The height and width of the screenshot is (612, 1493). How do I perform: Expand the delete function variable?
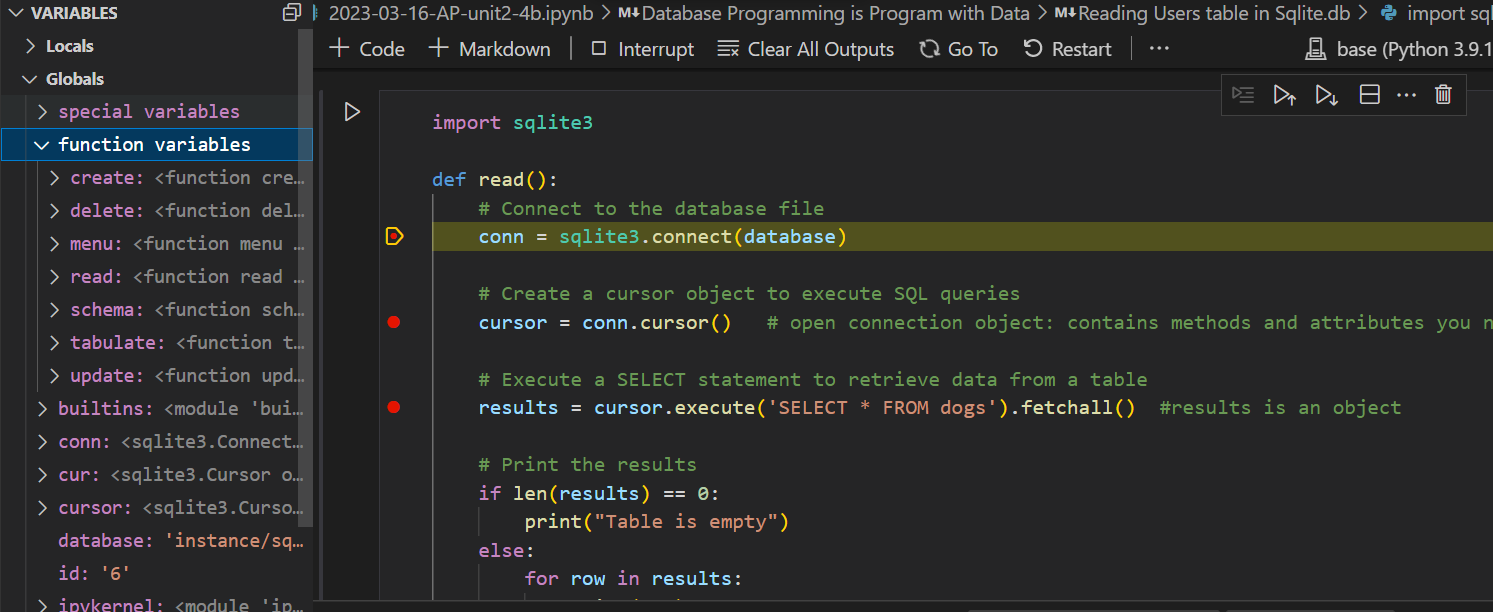(55, 211)
